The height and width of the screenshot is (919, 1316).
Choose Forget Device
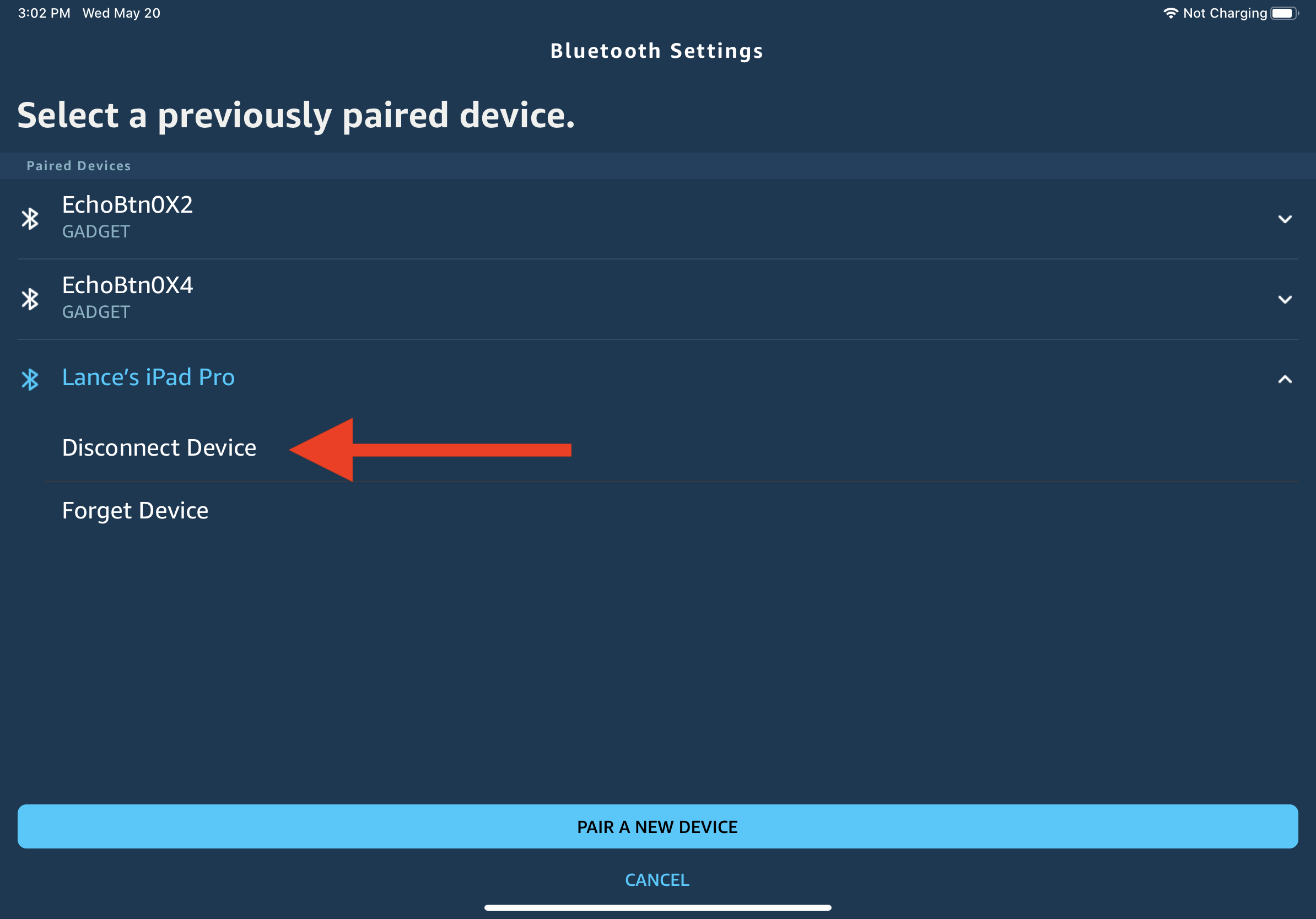click(x=135, y=511)
